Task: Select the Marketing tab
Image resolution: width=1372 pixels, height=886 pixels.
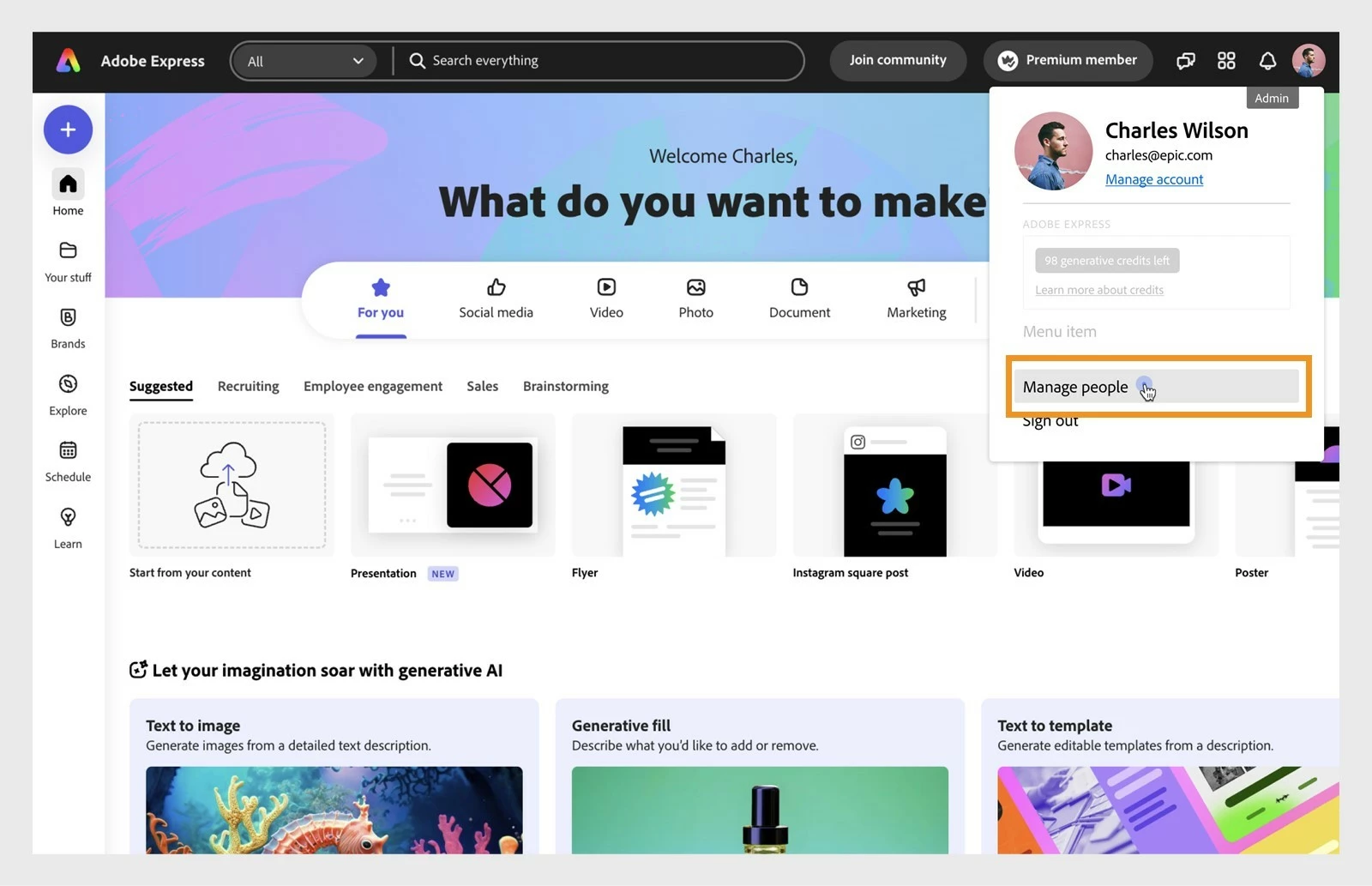Action: pyautogui.click(x=917, y=298)
